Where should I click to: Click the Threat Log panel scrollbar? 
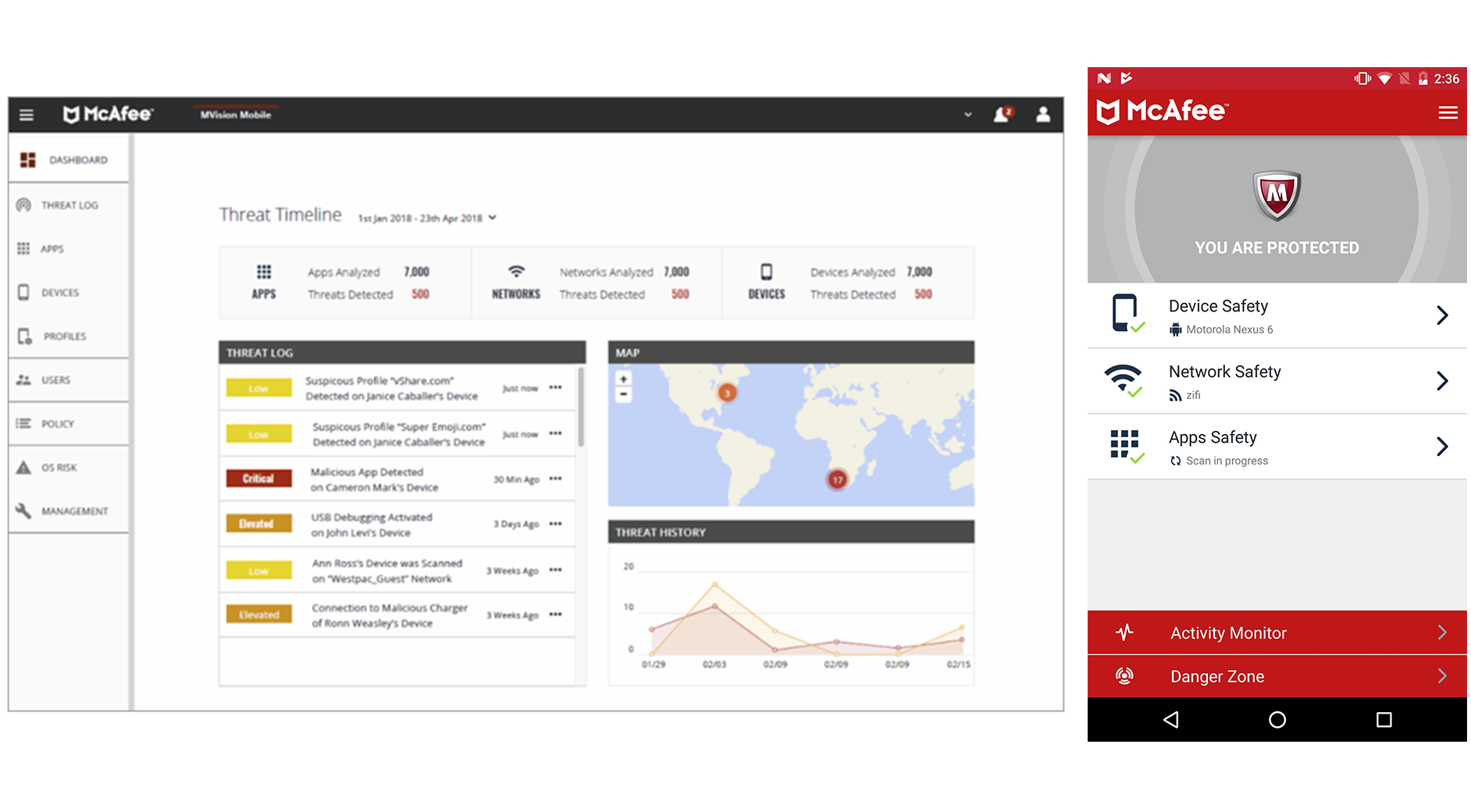(581, 408)
